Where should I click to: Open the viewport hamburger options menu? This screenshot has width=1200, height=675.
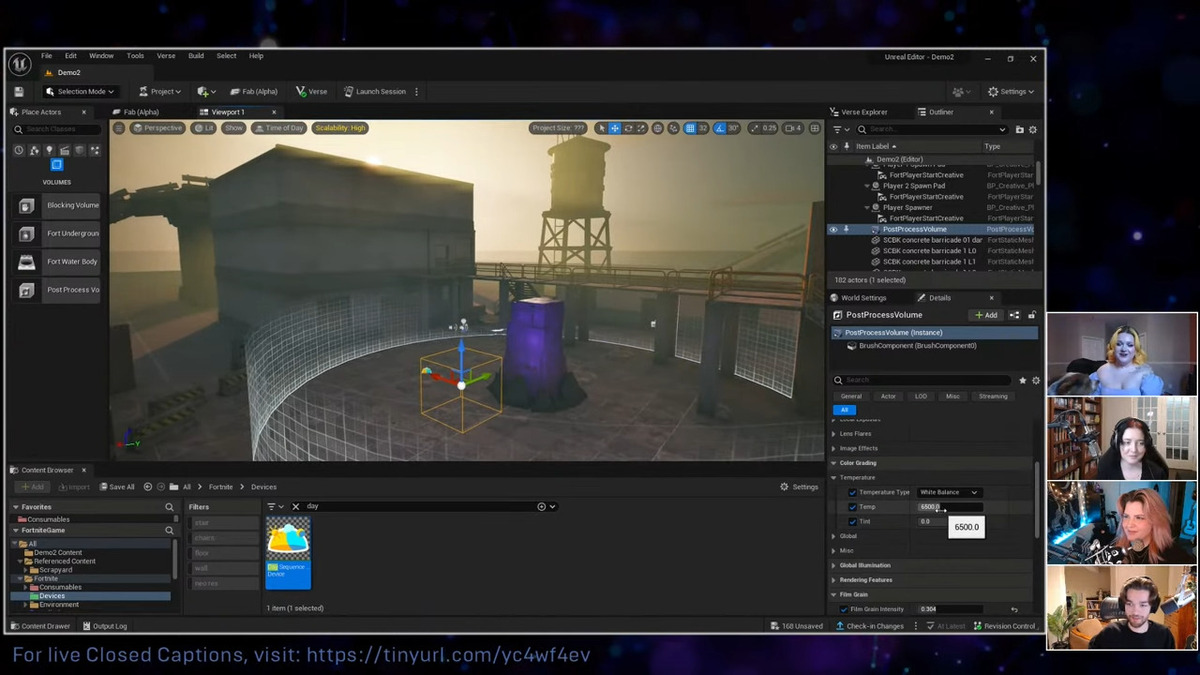pos(119,128)
